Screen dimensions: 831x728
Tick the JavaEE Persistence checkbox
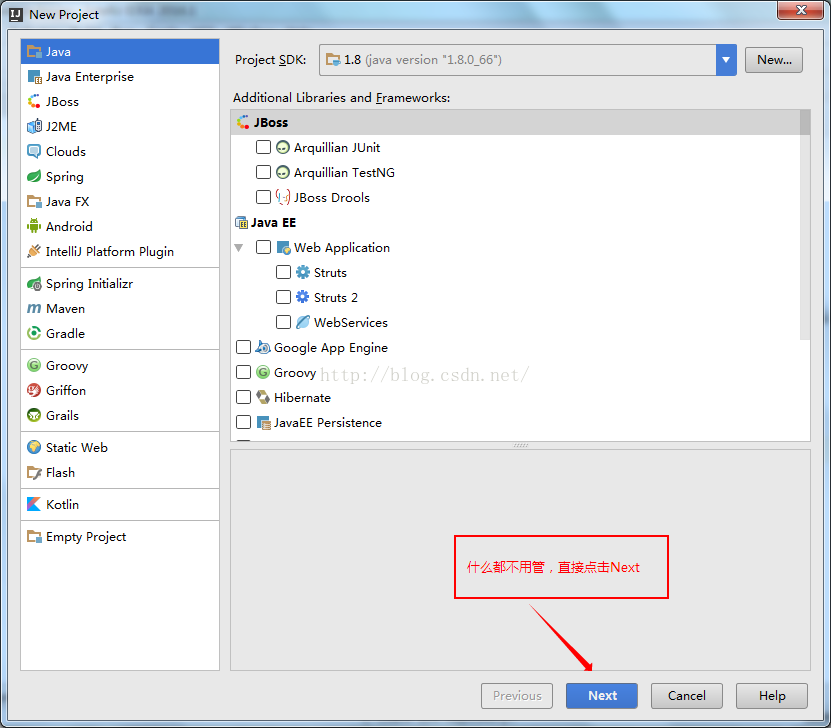243,422
